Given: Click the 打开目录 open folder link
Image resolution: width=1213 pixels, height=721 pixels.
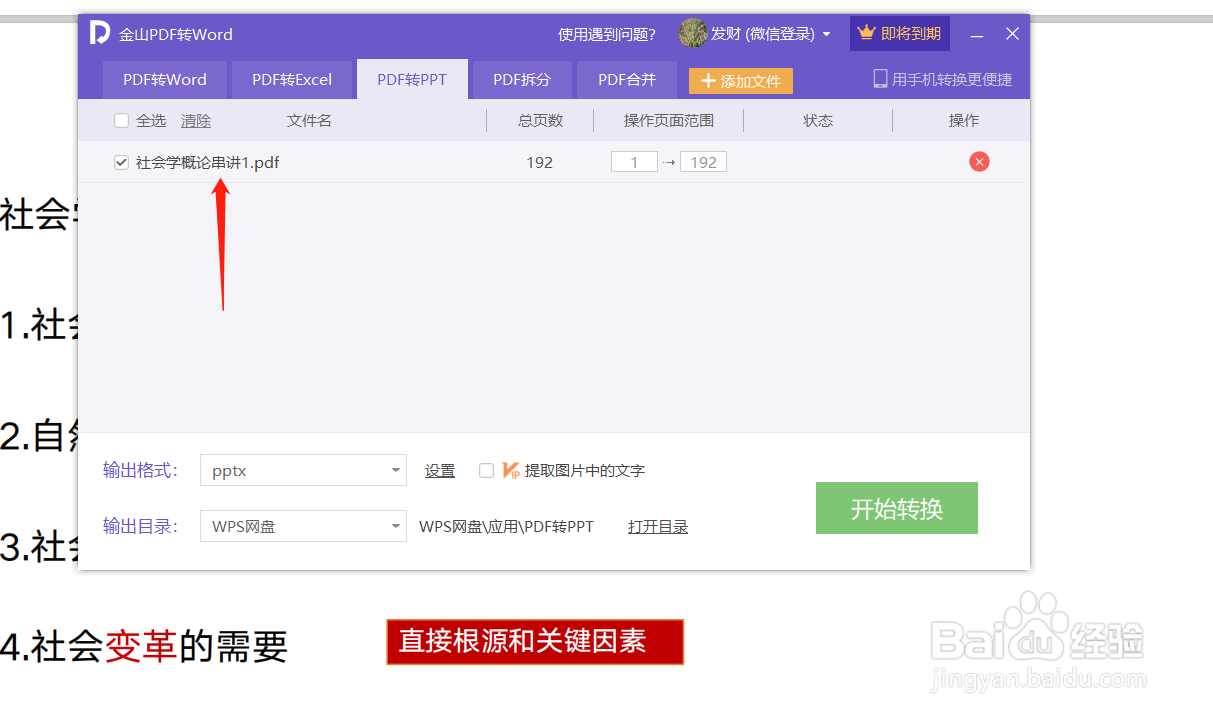Looking at the screenshot, I should pos(658,527).
